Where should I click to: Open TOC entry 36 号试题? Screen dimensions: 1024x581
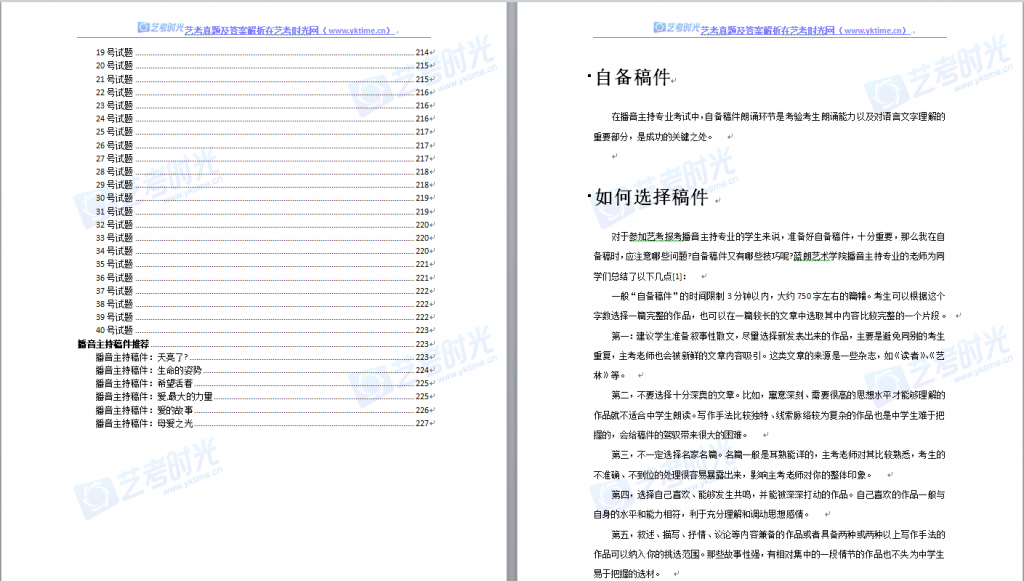[114, 277]
